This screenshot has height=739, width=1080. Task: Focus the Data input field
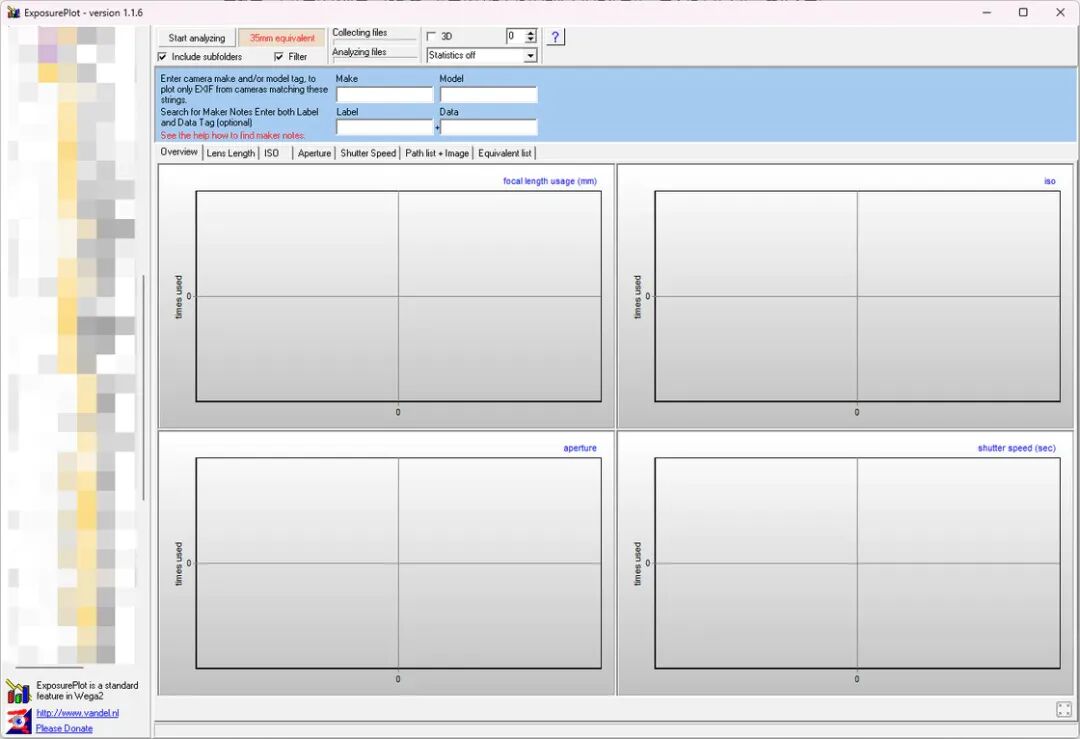488,127
